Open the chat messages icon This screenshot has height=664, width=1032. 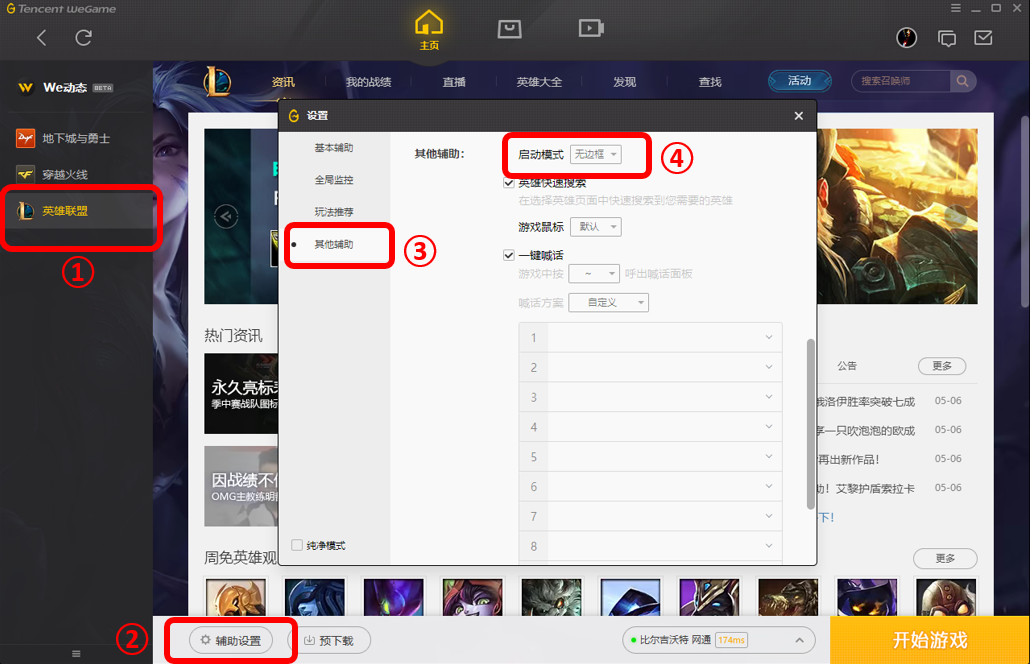click(x=947, y=37)
